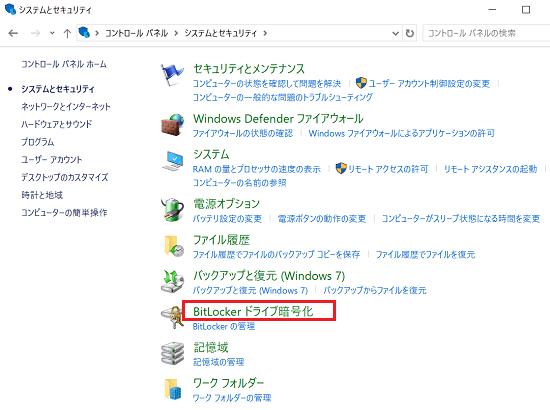550x410 pixels.
Task: Open the Power Options battery icon
Action: pyautogui.click(x=172, y=210)
